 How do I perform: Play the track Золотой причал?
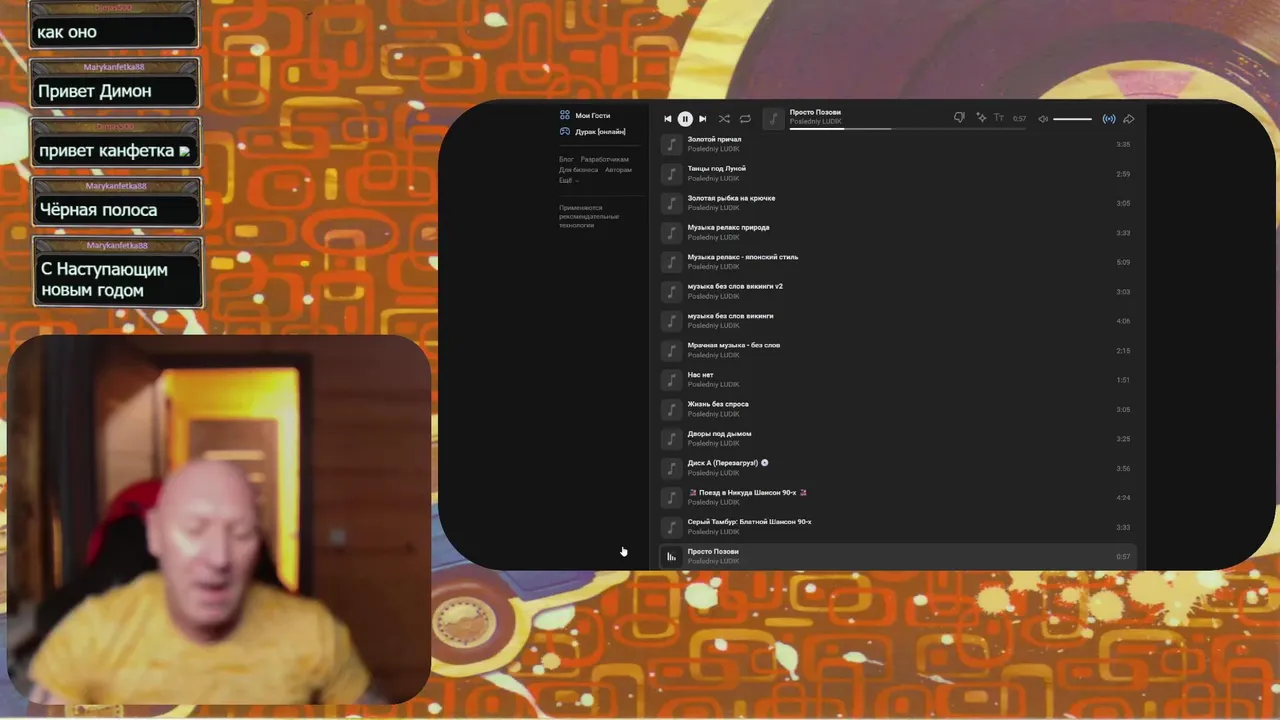click(898, 144)
